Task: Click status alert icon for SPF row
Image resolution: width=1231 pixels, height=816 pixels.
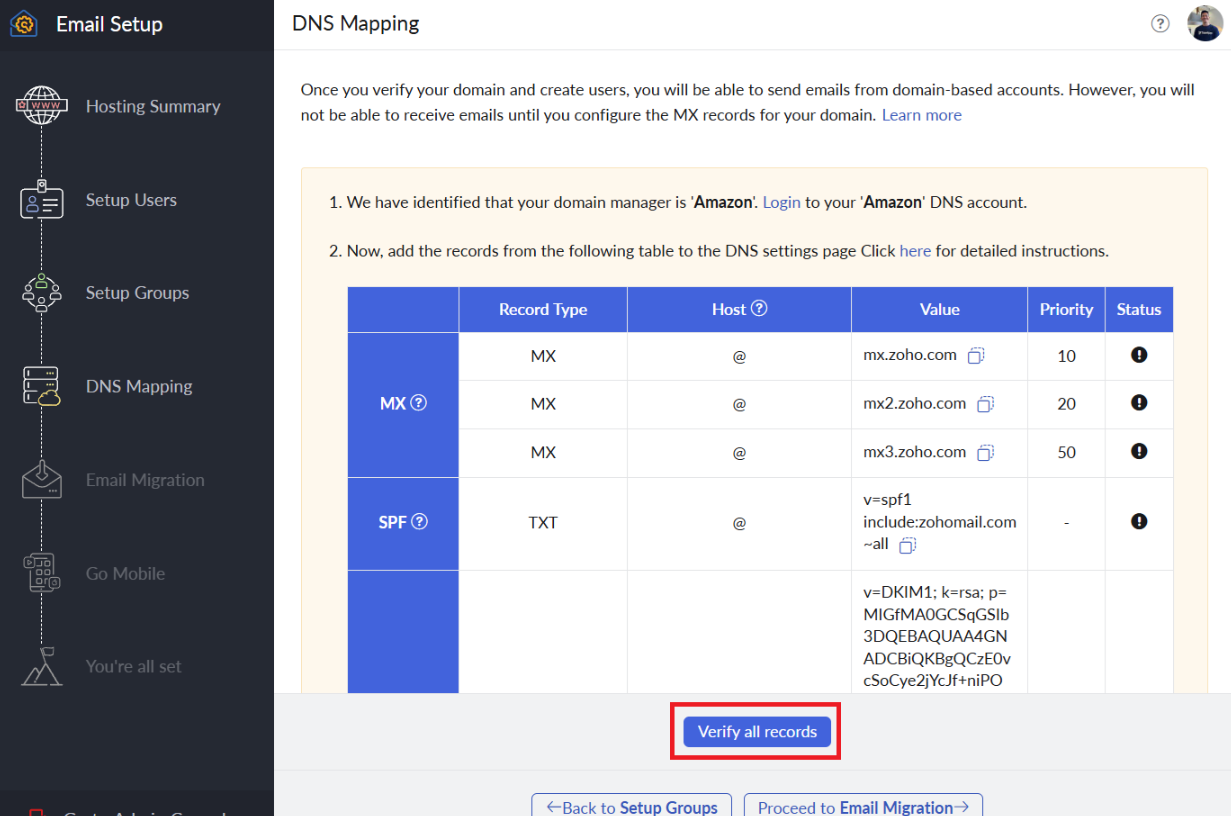Action: click(1139, 521)
